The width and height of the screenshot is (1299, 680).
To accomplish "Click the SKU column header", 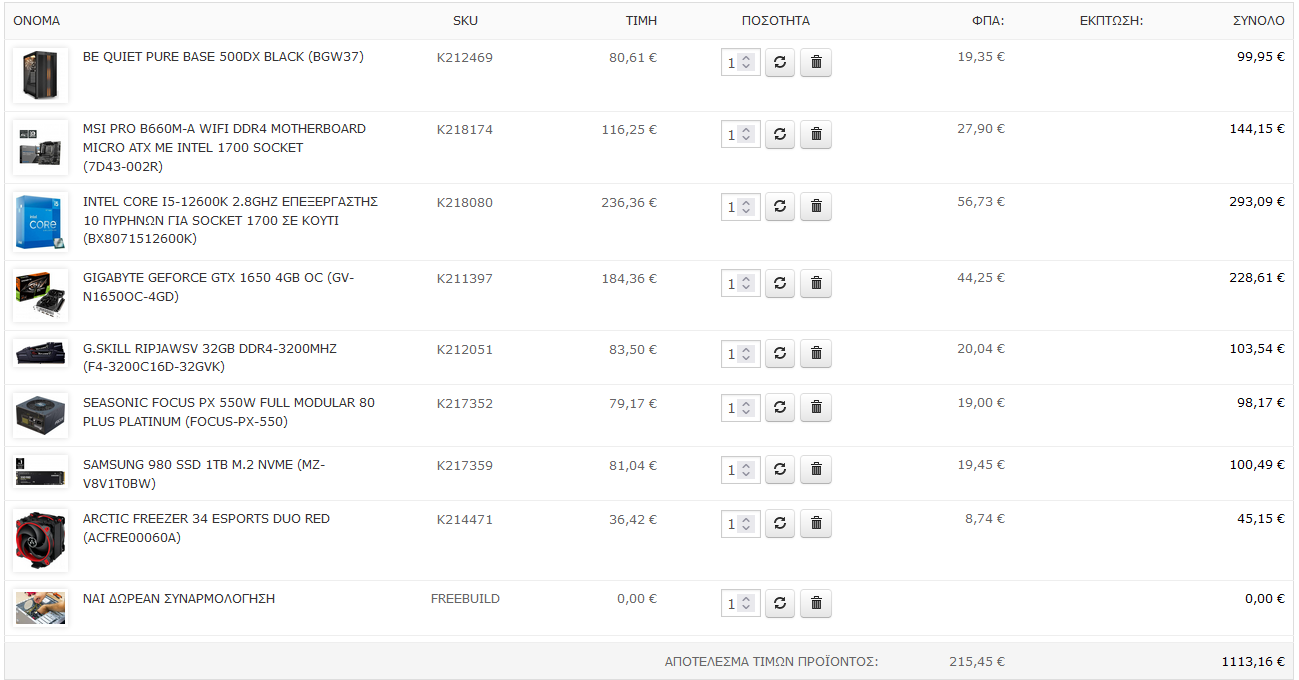I will click(x=465, y=20).
